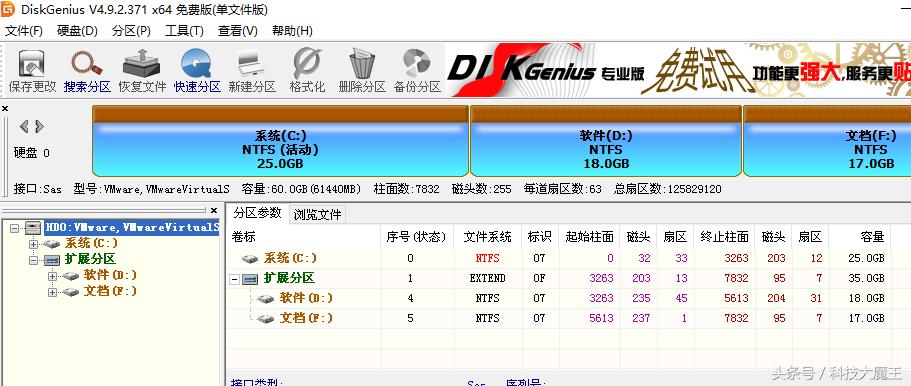
Task: Launch Quick Partition (快速分区) tool
Action: point(197,71)
